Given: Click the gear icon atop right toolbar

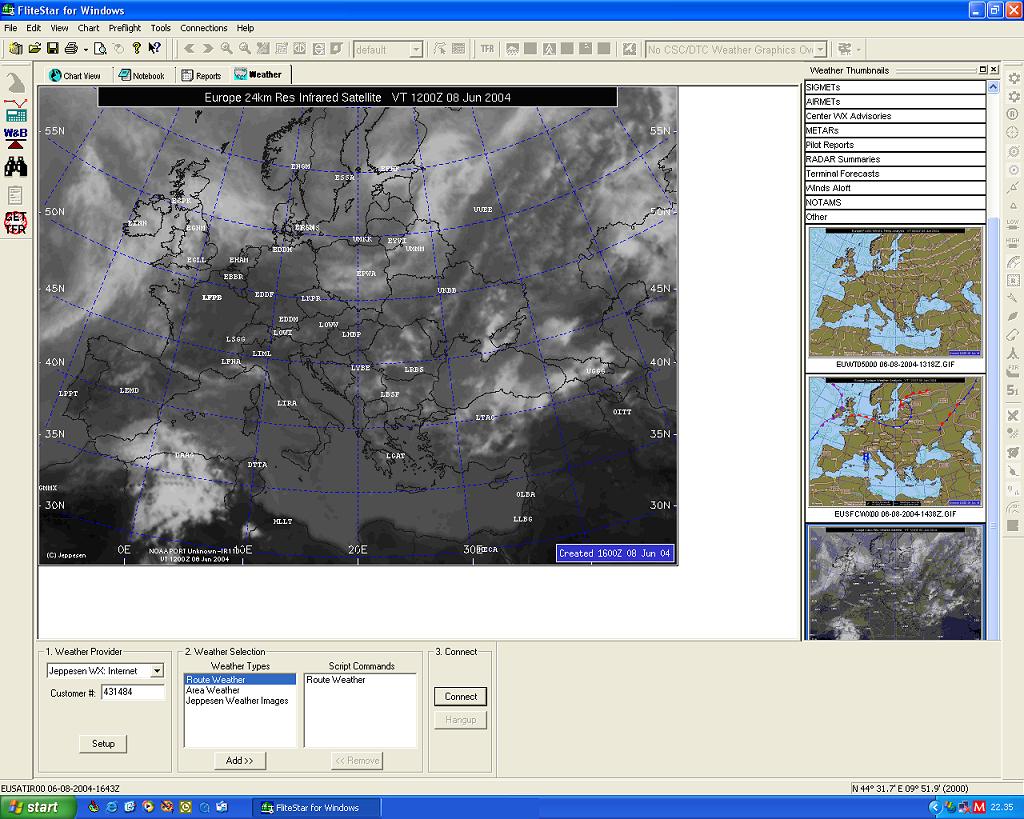Looking at the screenshot, I should 1014,78.
